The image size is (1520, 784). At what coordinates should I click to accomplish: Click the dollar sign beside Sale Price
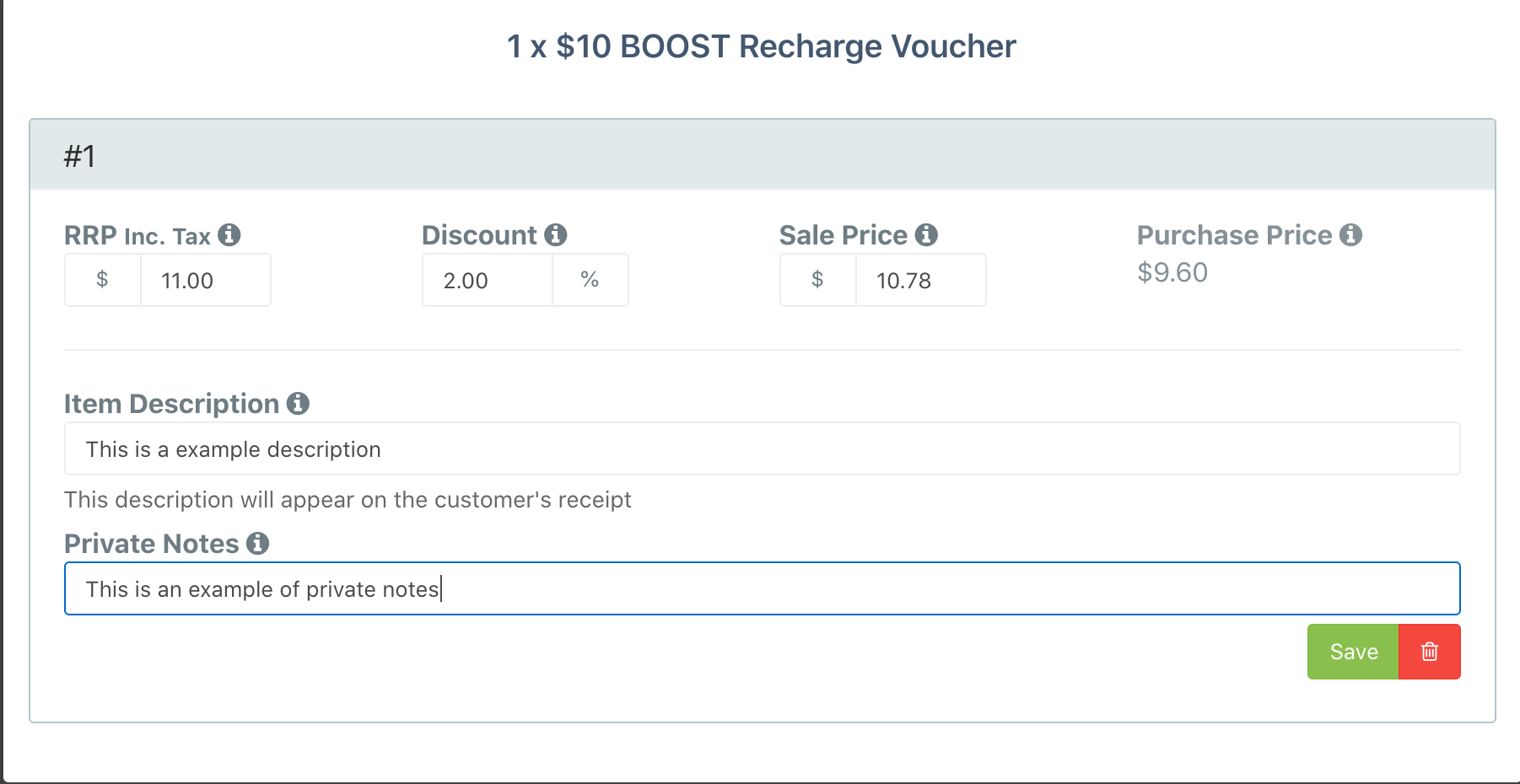click(x=818, y=280)
